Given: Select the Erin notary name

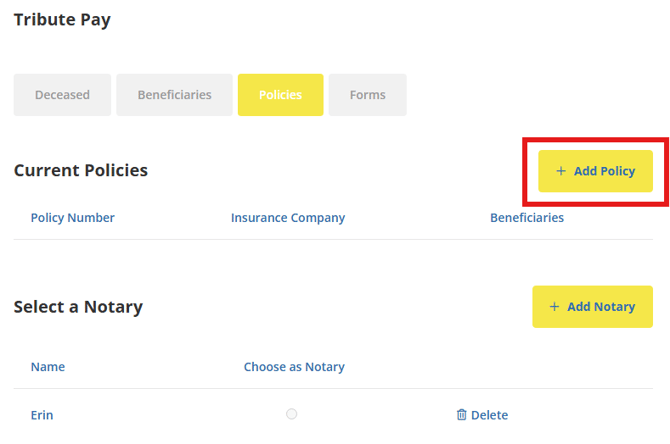Looking at the screenshot, I should [44, 415].
